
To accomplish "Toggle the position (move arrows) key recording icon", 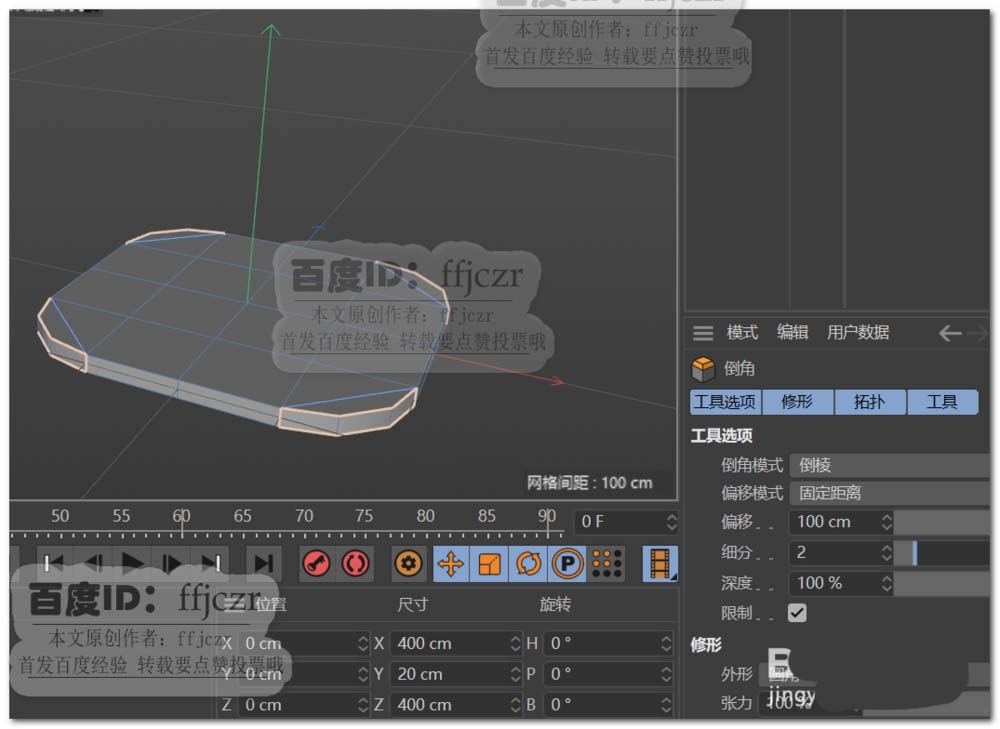I will coord(451,564).
